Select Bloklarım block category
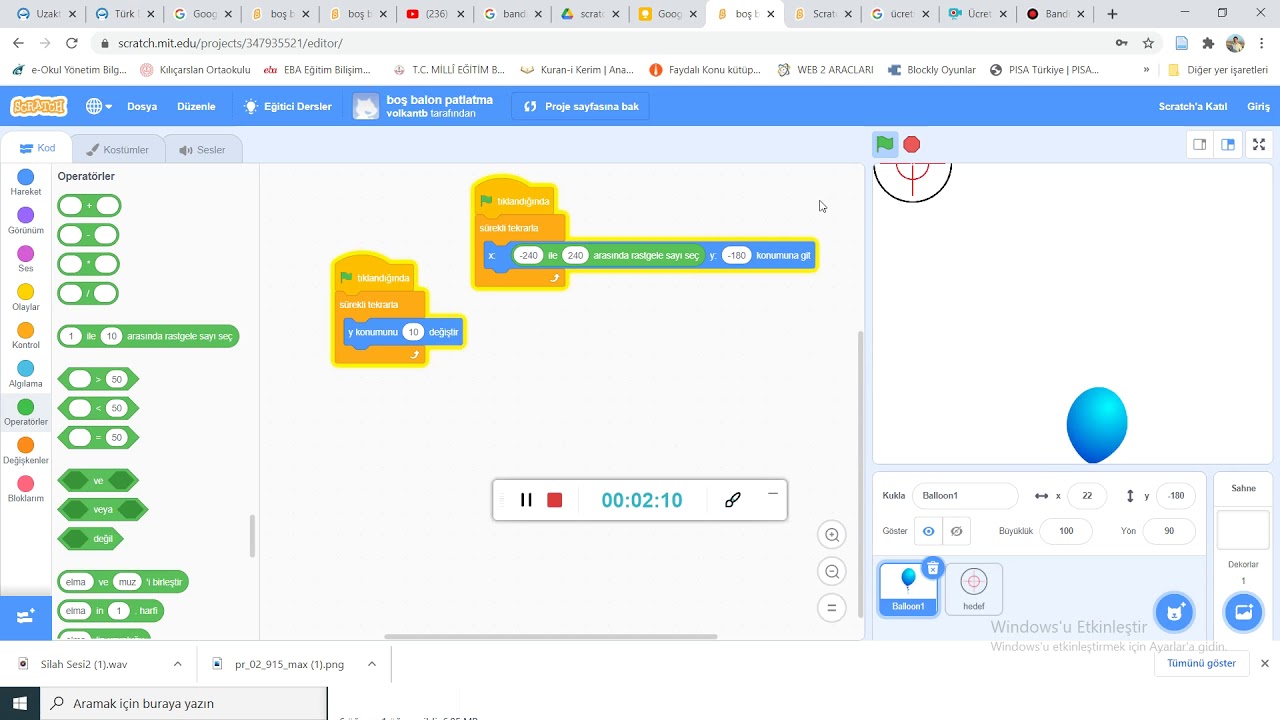 [x=26, y=489]
